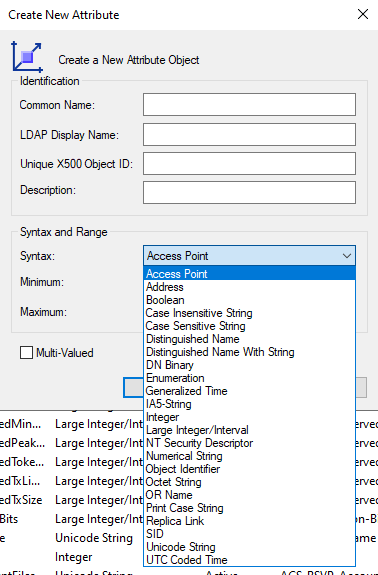Select Object Identifier syntax
The width and height of the screenshot is (378, 575).
tap(249, 469)
